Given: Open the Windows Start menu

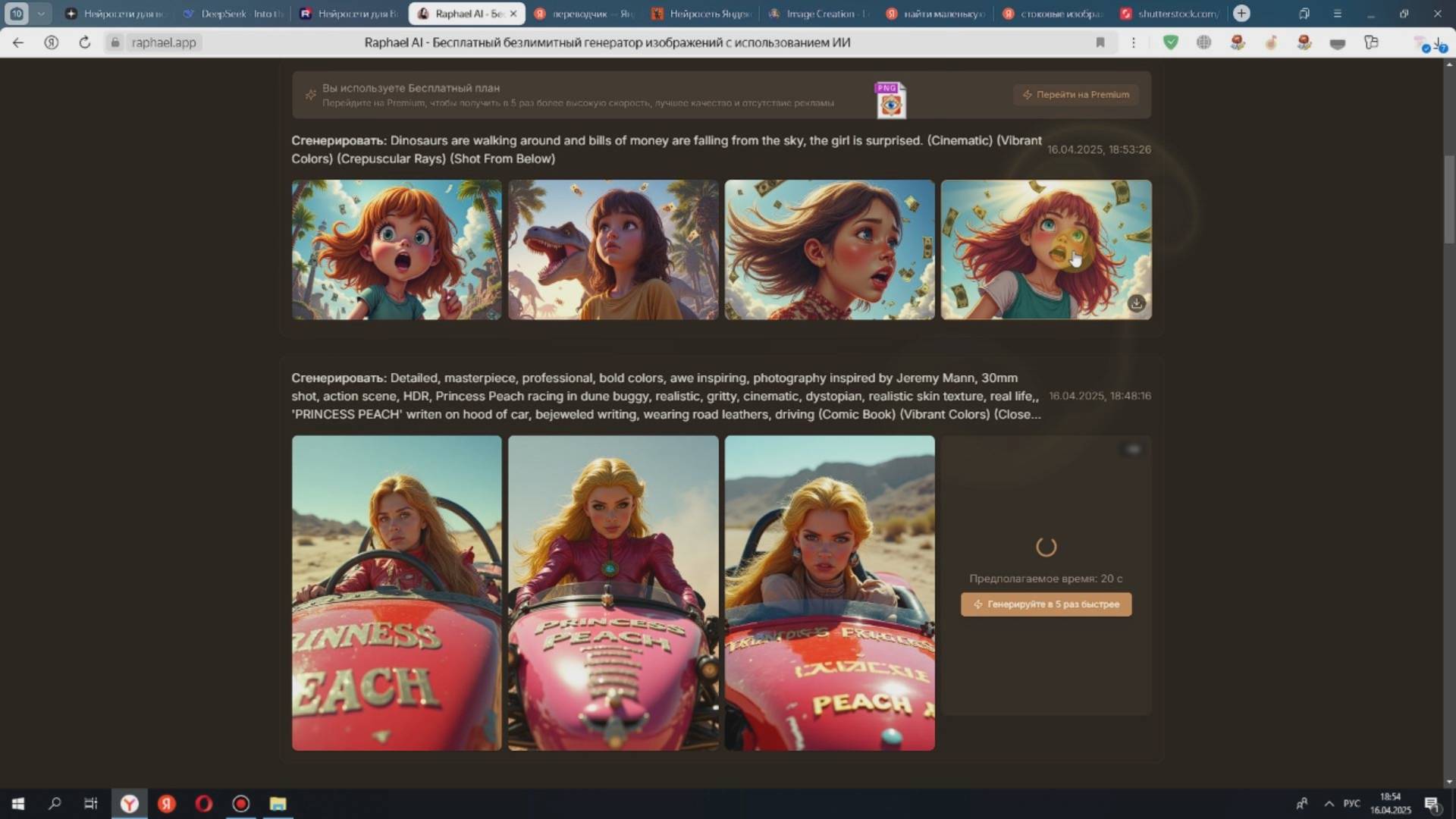Looking at the screenshot, I should coord(18,804).
